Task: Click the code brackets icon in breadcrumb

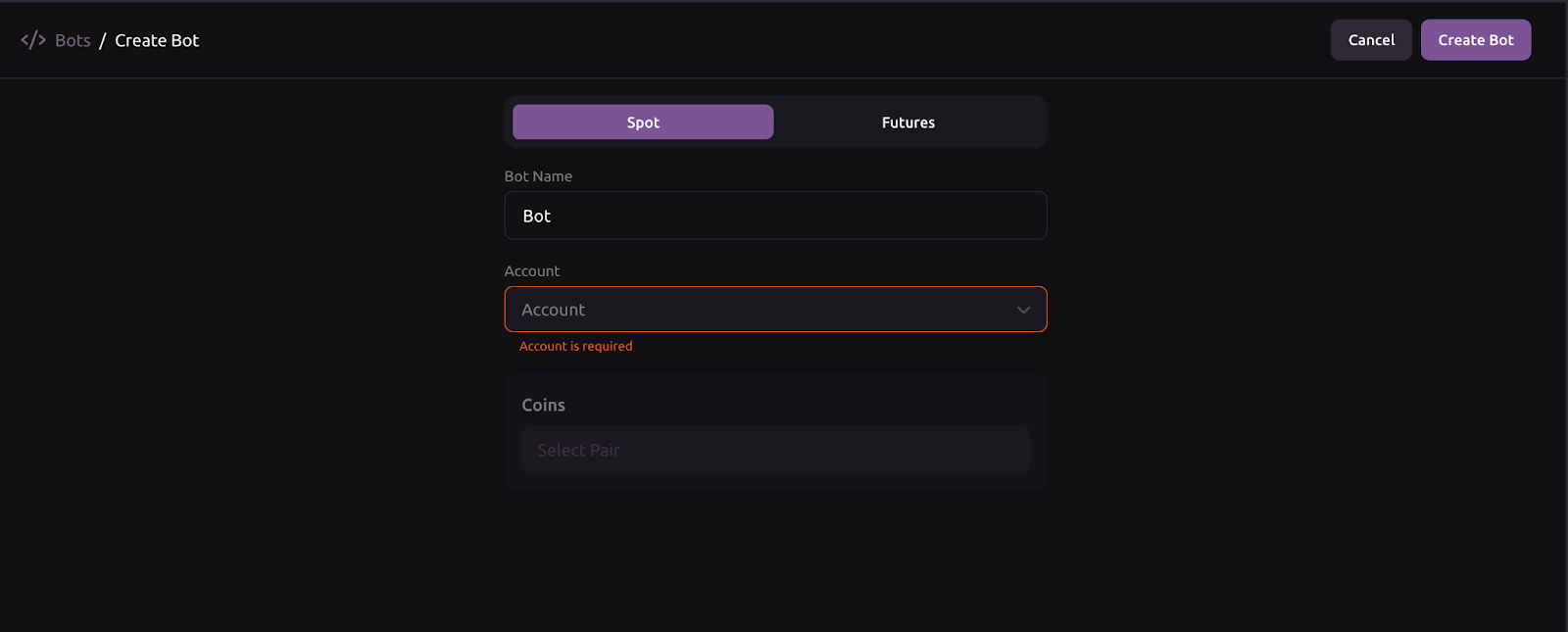Action: tap(33, 40)
